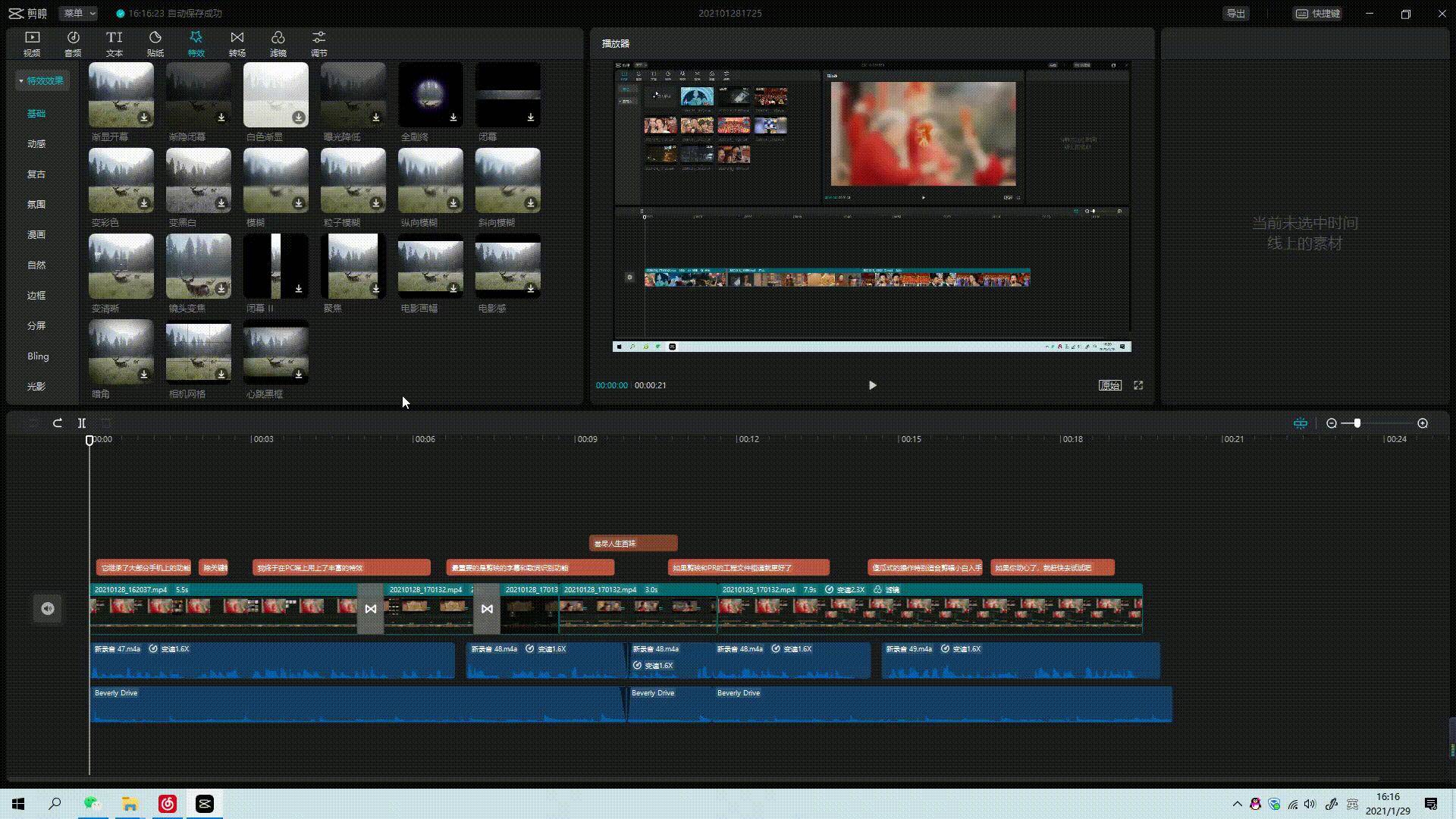
Task: Download the 镜头变焦 effect
Action: [221, 288]
